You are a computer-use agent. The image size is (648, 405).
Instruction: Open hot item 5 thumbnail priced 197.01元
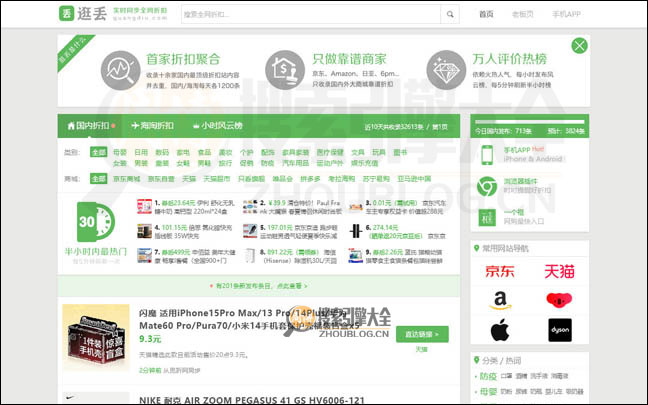[x=250, y=231]
